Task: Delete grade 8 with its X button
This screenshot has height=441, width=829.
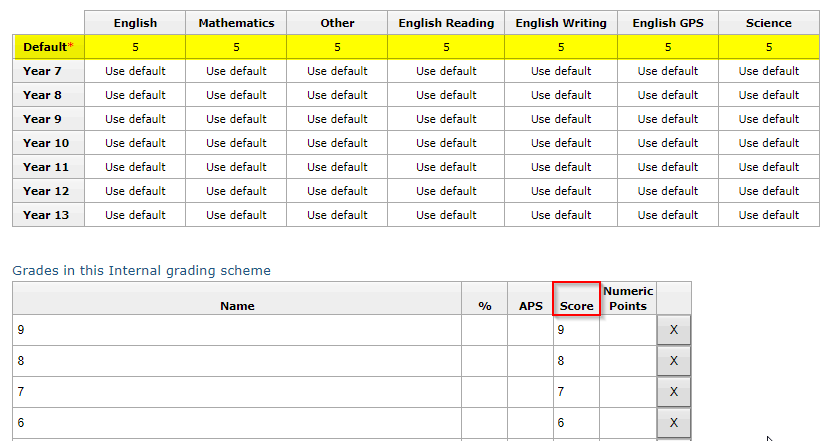Action: click(x=674, y=361)
